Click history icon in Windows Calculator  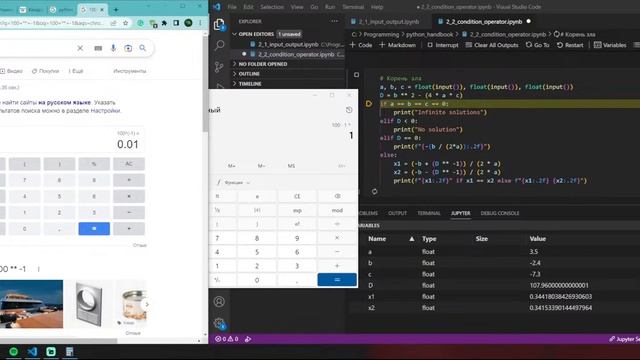click(349, 110)
